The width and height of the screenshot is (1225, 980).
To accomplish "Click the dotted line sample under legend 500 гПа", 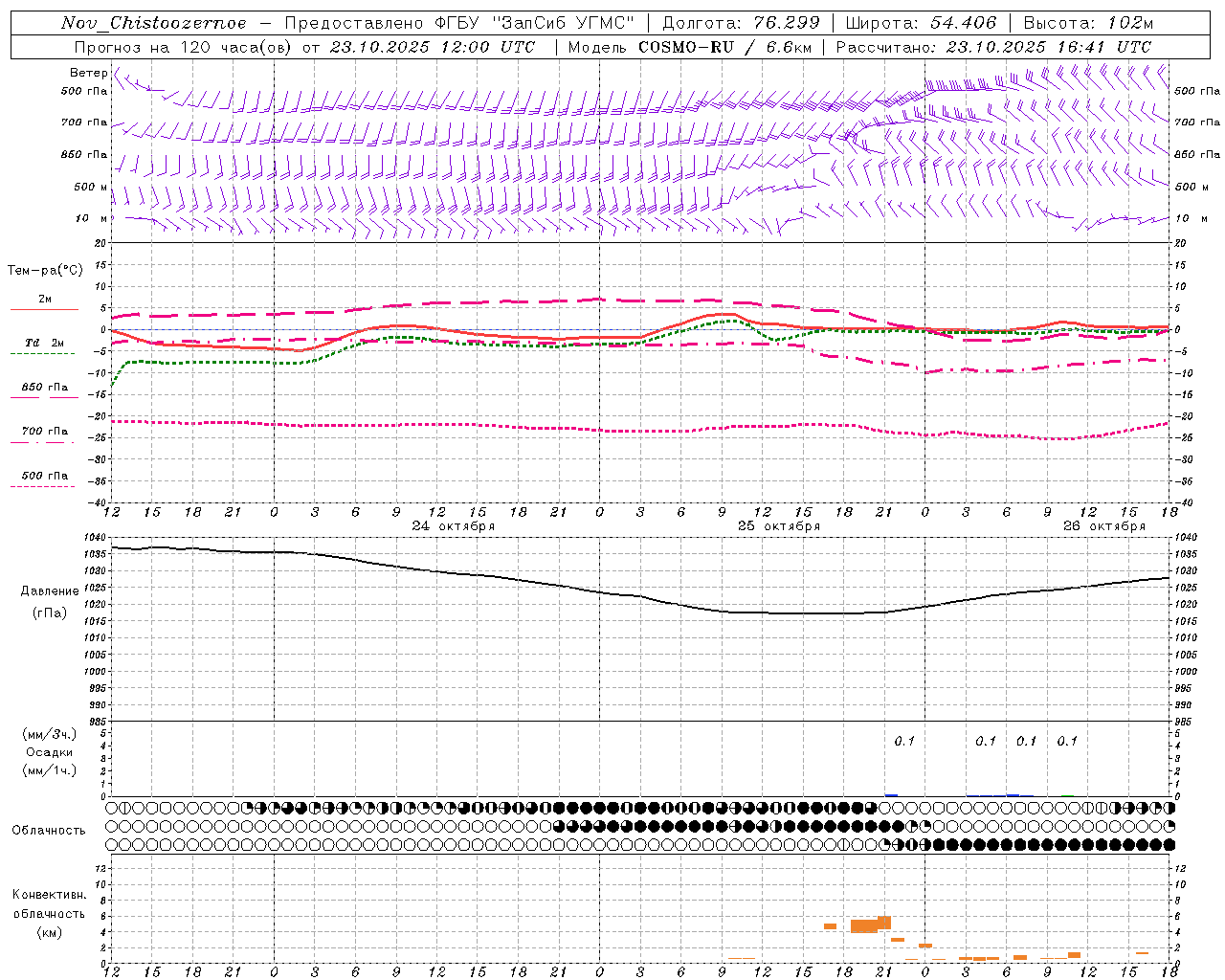I will point(42,486).
